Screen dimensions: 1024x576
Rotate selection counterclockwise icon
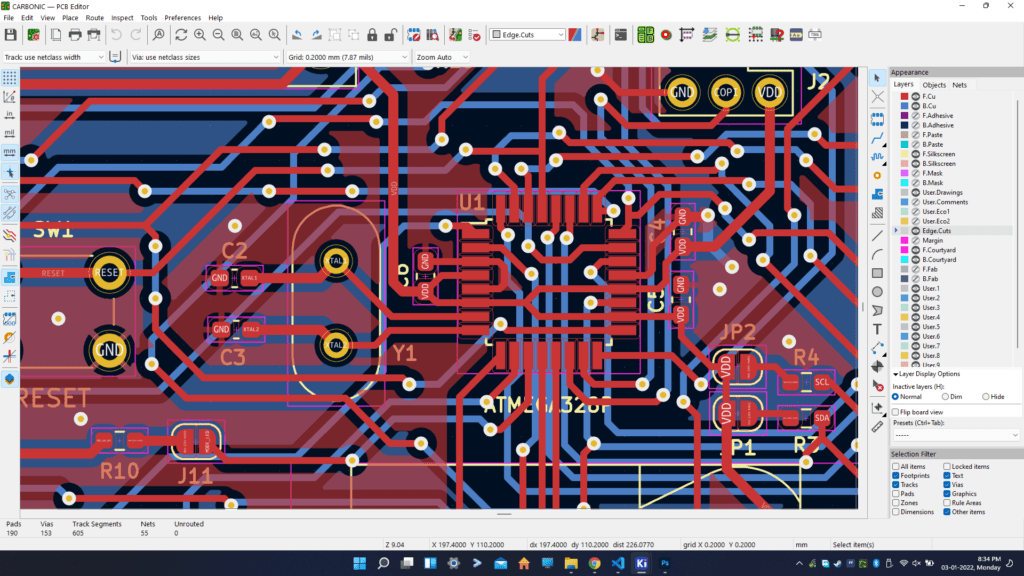tap(297, 35)
